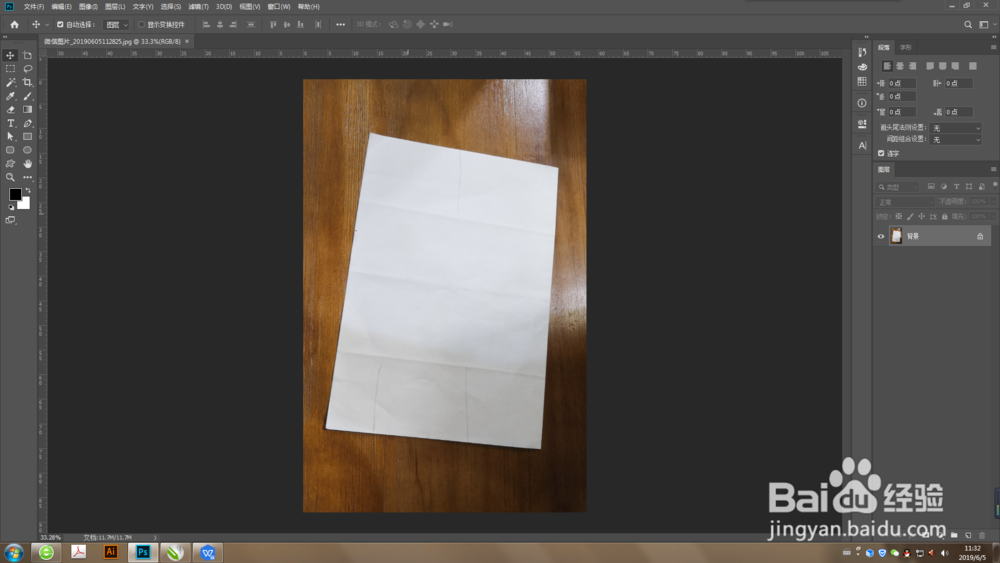
Task: Enable the Show Transform Controls checkbox
Action: click(x=142, y=25)
